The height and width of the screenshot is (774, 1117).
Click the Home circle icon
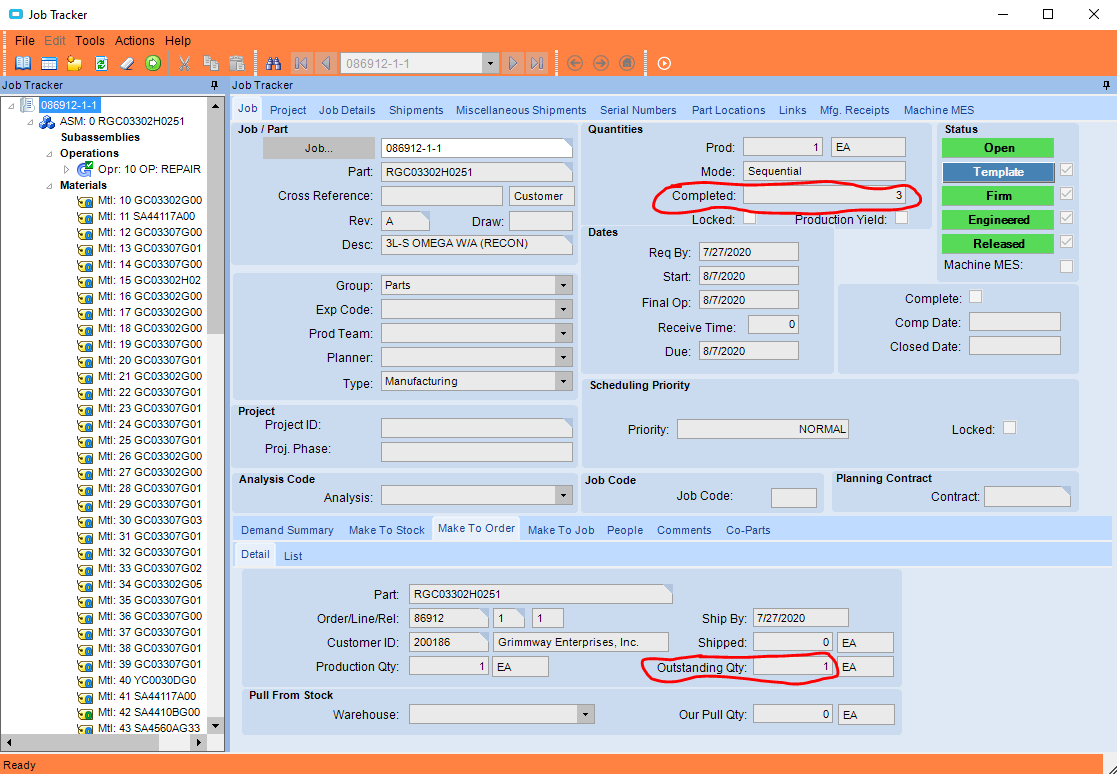[627, 63]
